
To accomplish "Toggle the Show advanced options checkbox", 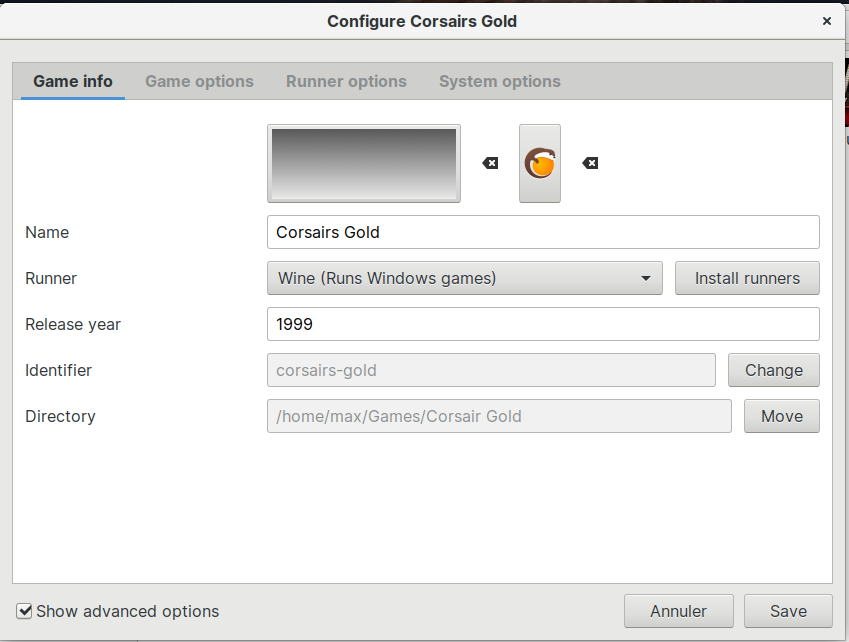I will [25, 611].
